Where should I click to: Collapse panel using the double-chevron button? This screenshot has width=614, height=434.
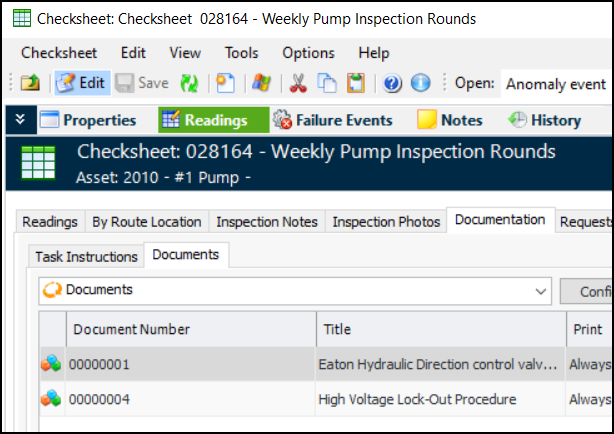20,119
